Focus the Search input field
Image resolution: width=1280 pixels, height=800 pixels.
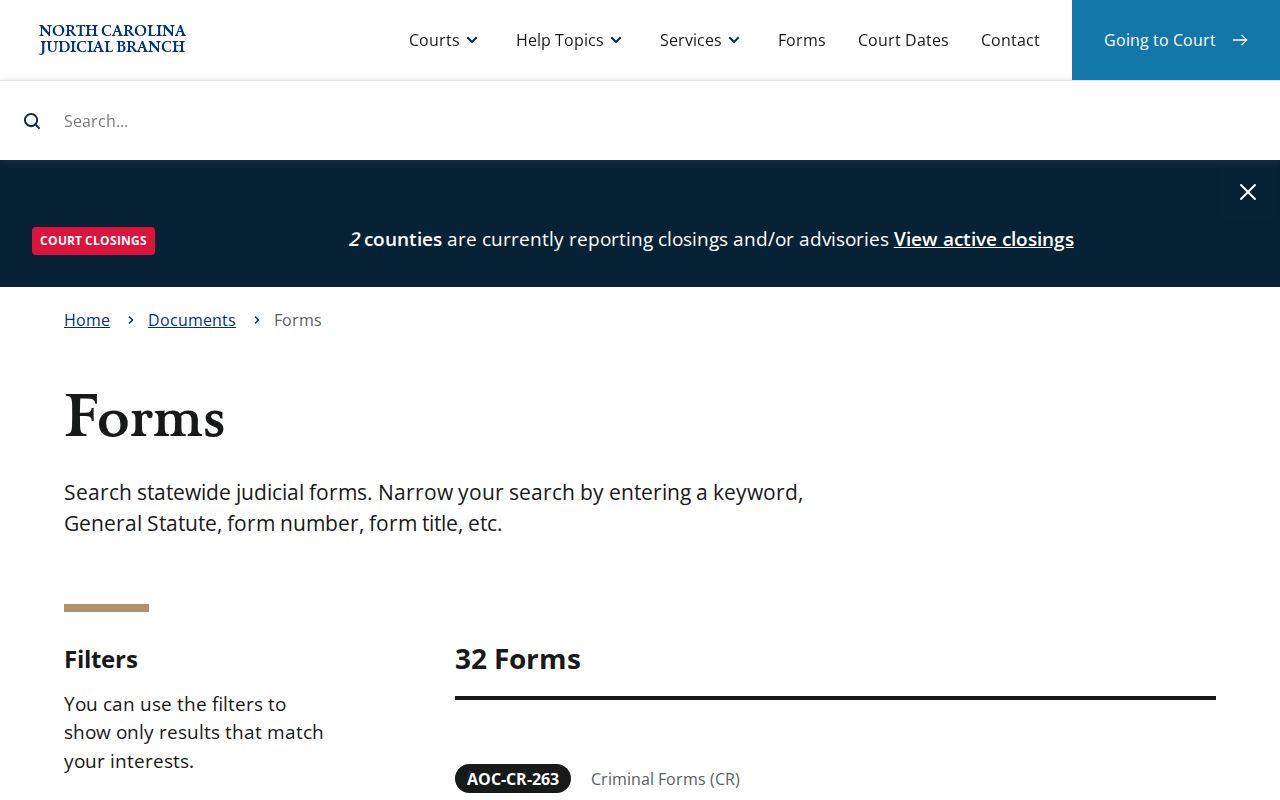click(x=660, y=121)
